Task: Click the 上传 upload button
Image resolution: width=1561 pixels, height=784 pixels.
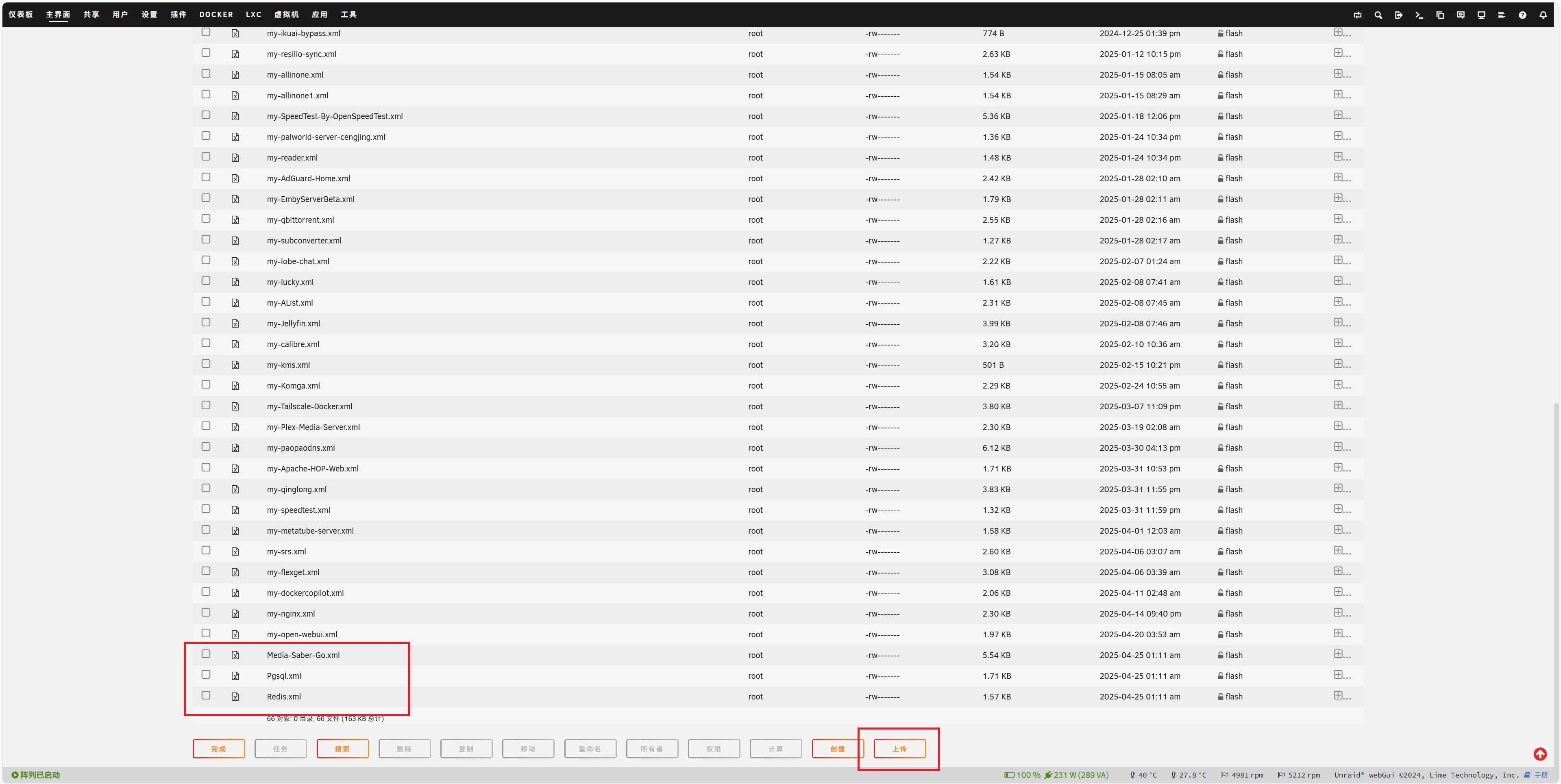Action: [899, 749]
